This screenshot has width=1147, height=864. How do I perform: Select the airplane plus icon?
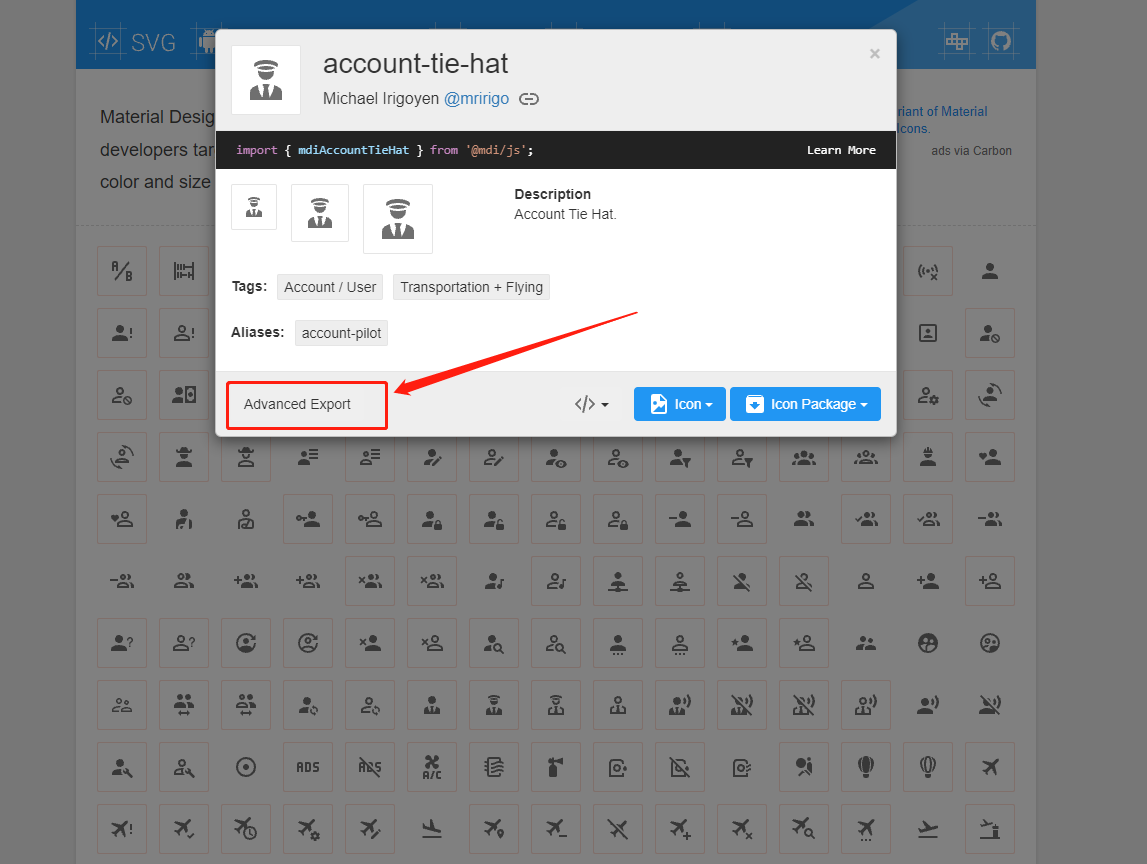(x=680, y=829)
